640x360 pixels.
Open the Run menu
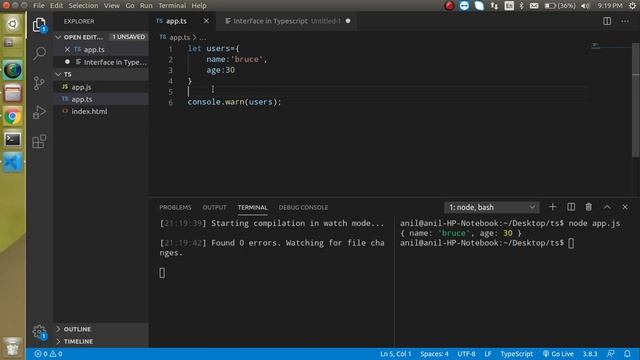pyautogui.click(x=146, y=6)
